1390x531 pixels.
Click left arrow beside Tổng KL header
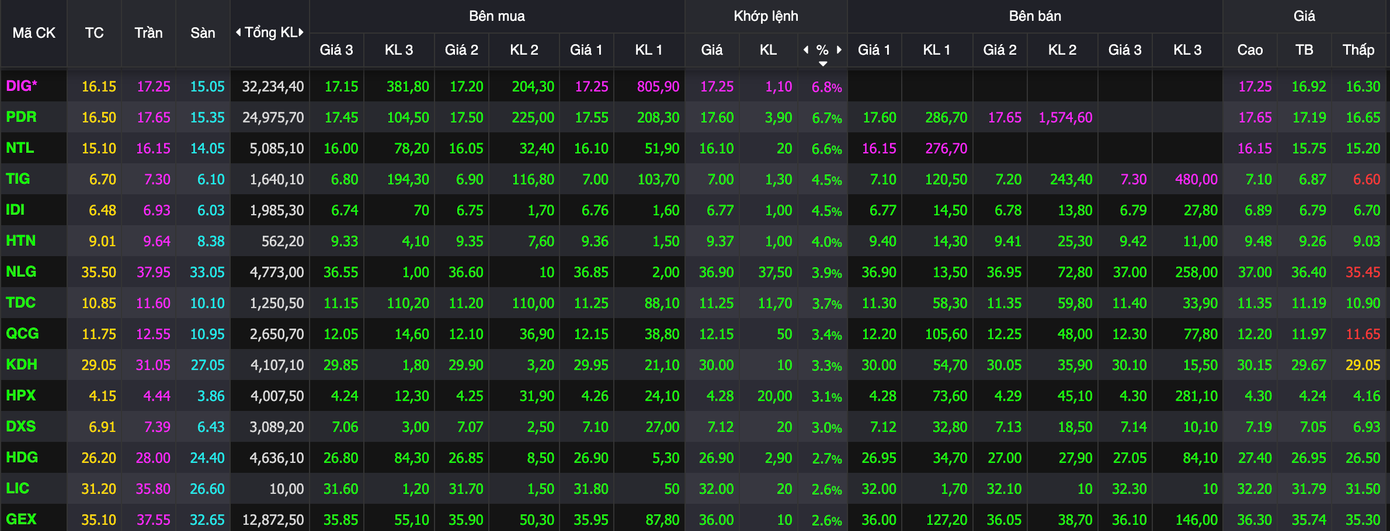click(x=238, y=33)
